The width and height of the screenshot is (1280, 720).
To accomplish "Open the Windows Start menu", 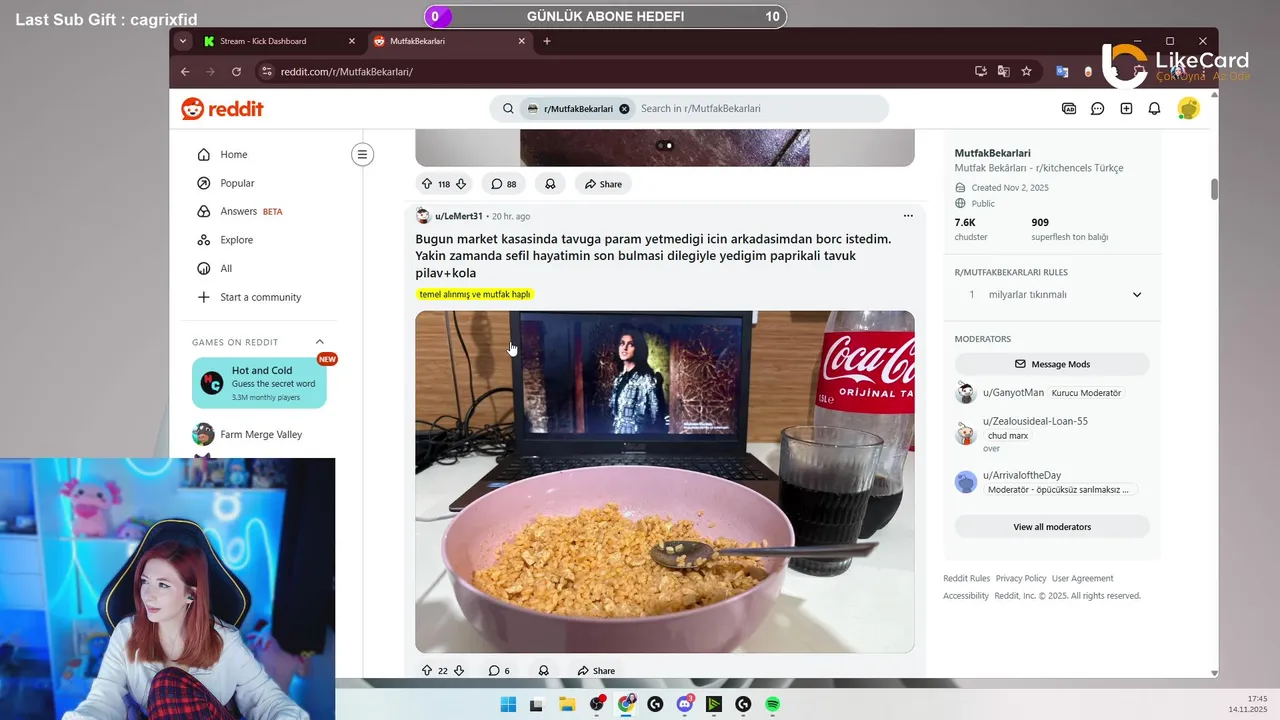I will (508, 704).
